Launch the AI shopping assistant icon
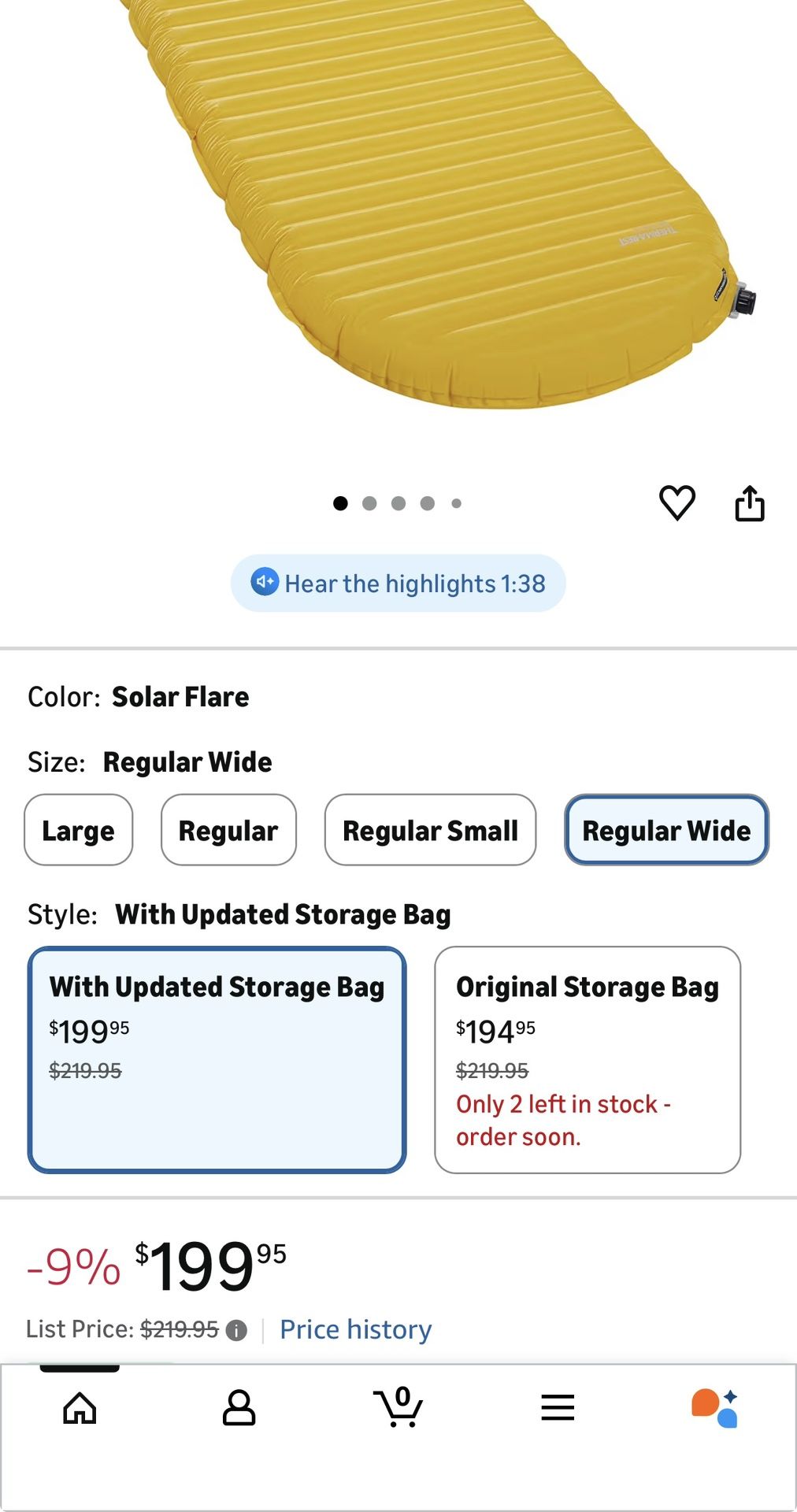797x1512 pixels. coord(715,1408)
